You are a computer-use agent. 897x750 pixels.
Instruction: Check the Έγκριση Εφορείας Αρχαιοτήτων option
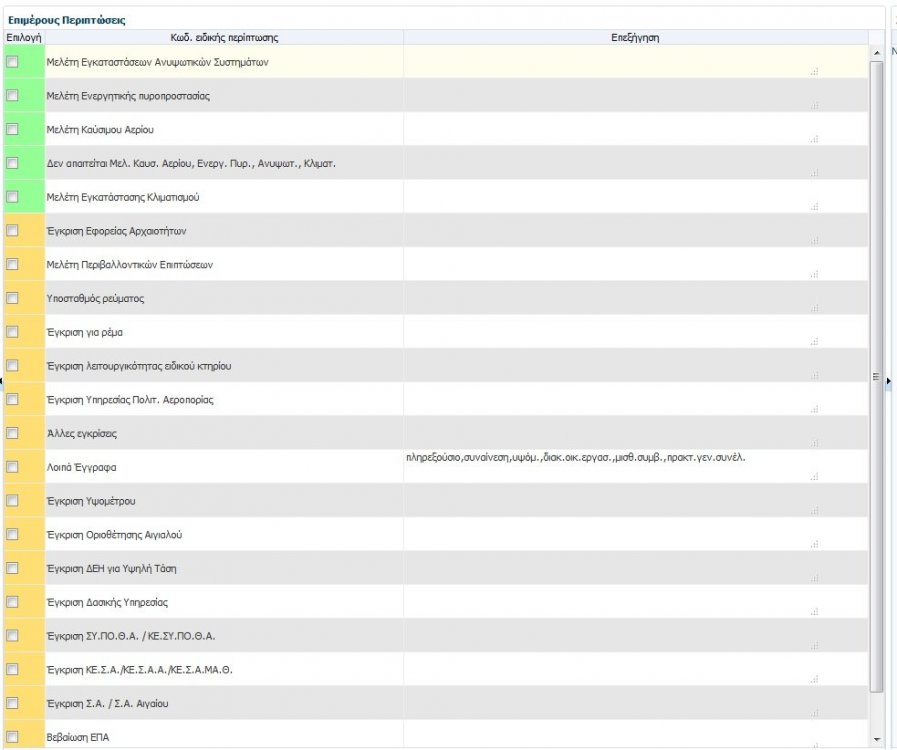coord(13,231)
